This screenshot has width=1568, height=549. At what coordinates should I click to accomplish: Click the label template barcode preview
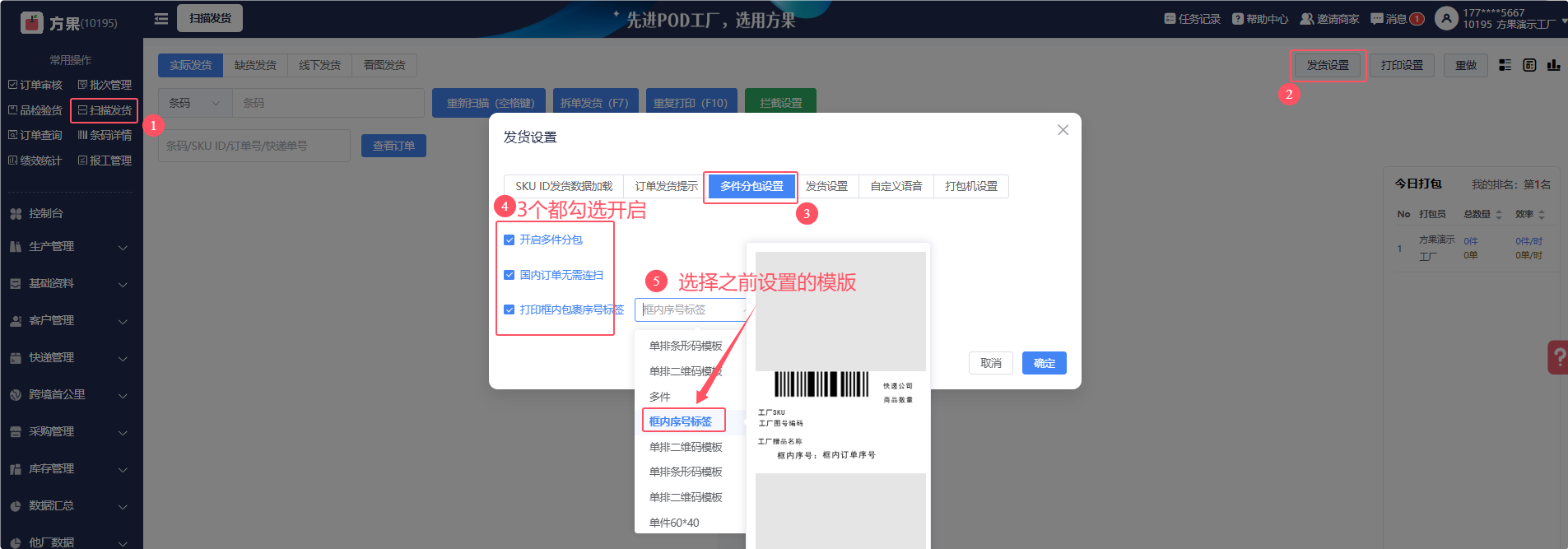coord(821,384)
